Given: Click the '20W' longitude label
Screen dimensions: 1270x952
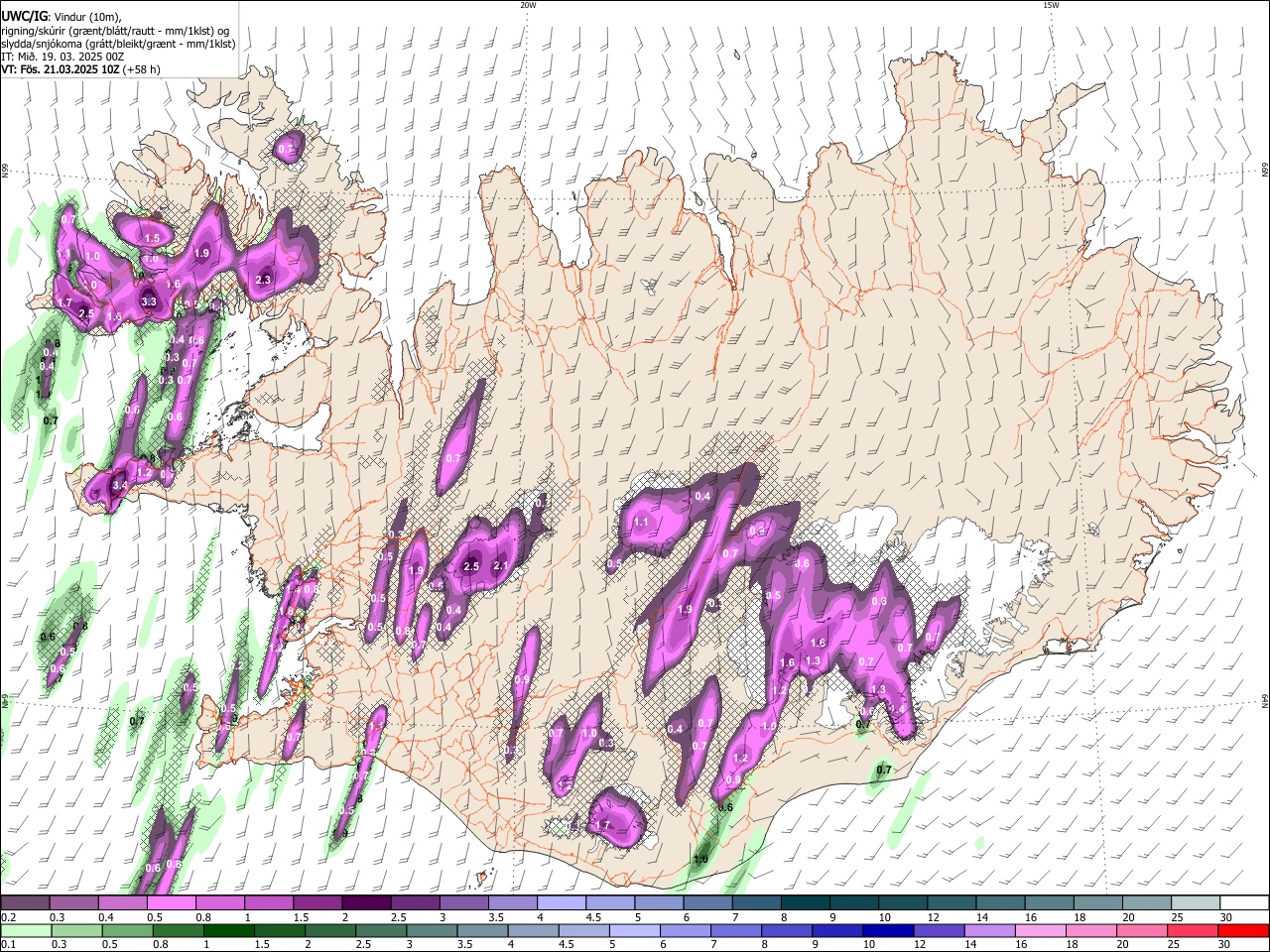Looking at the screenshot, I should point(528,5).
